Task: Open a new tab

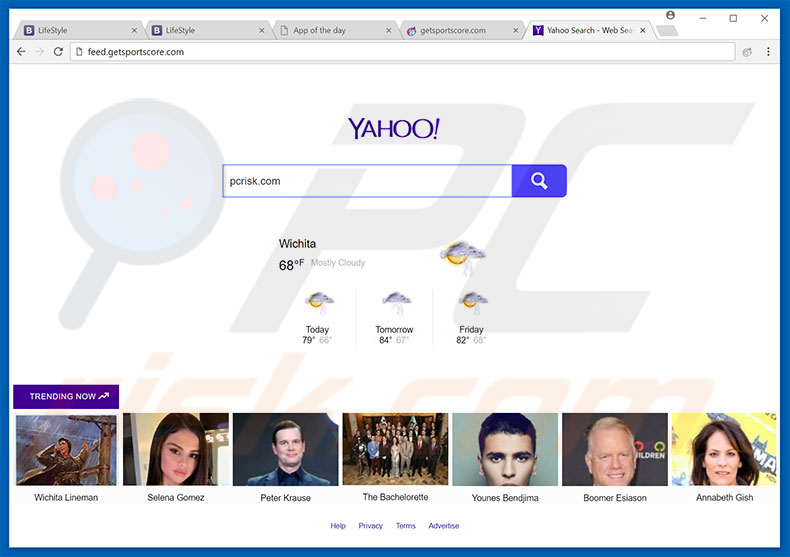Action: (668, 31)
